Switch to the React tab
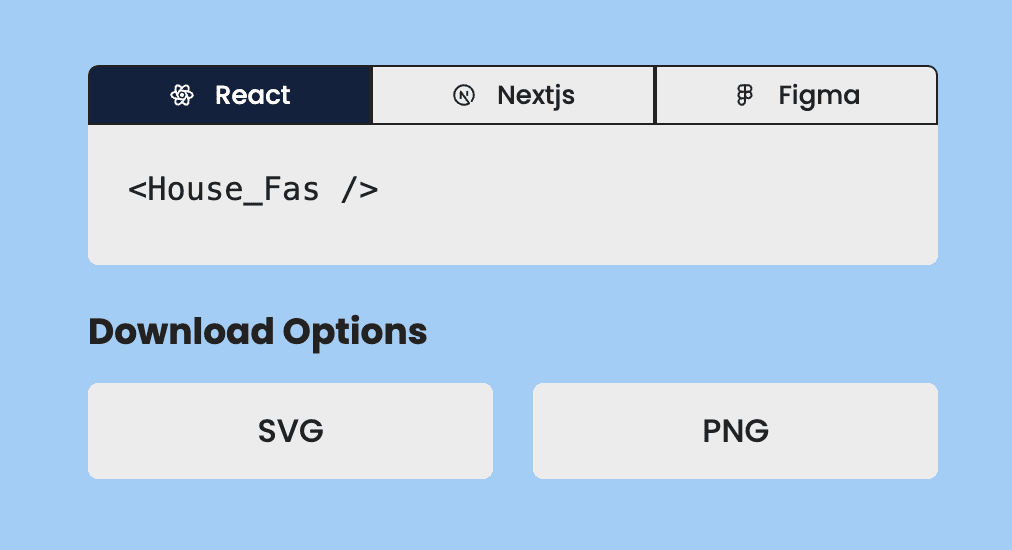Viewport: 1012px width, 550px height. point(230,96)
